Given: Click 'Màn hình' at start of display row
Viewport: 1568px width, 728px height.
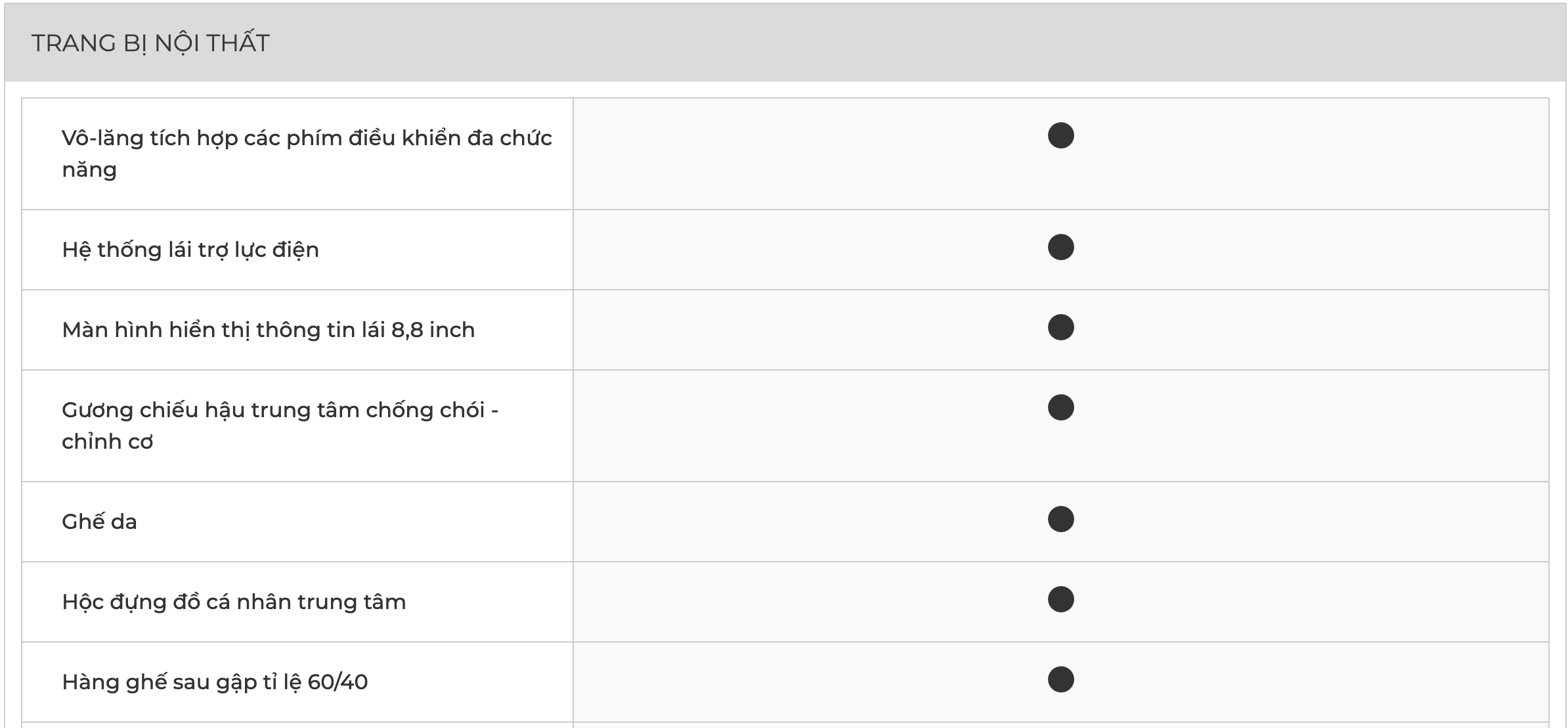Looking at the screenshot, I should pyautogui.click(x=111, y=330).
